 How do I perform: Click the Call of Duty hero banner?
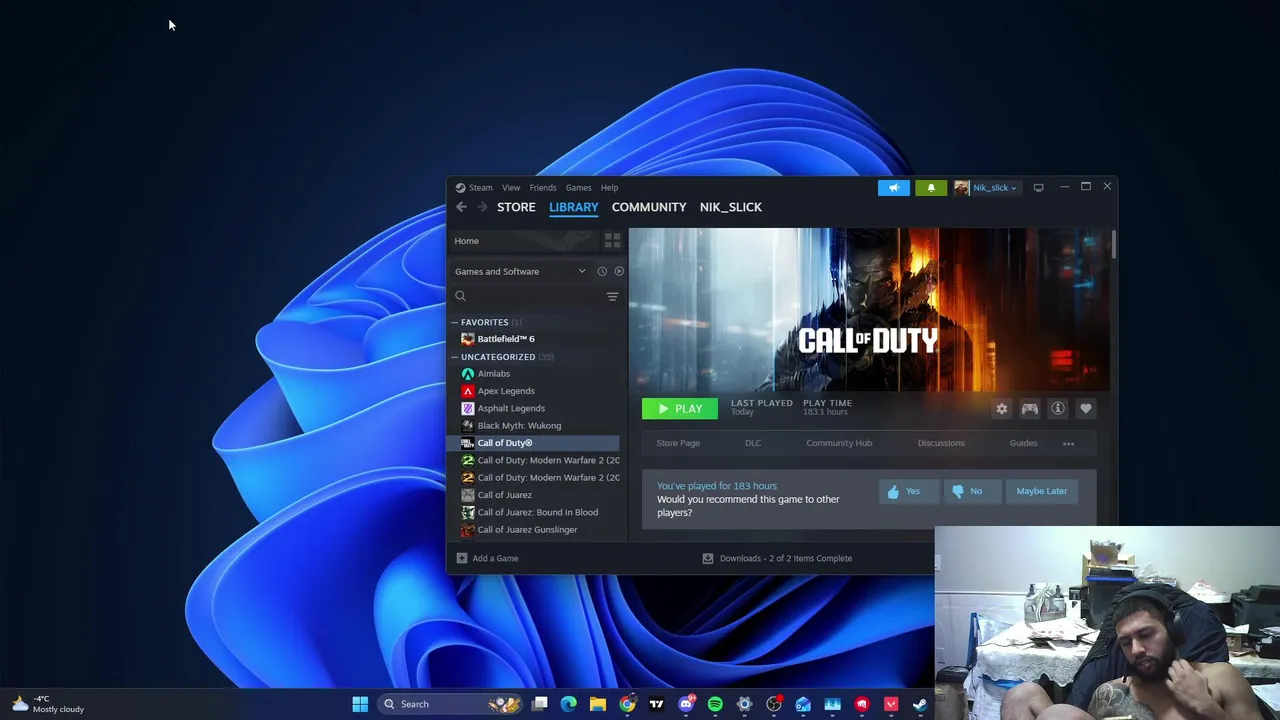point(869,310)
